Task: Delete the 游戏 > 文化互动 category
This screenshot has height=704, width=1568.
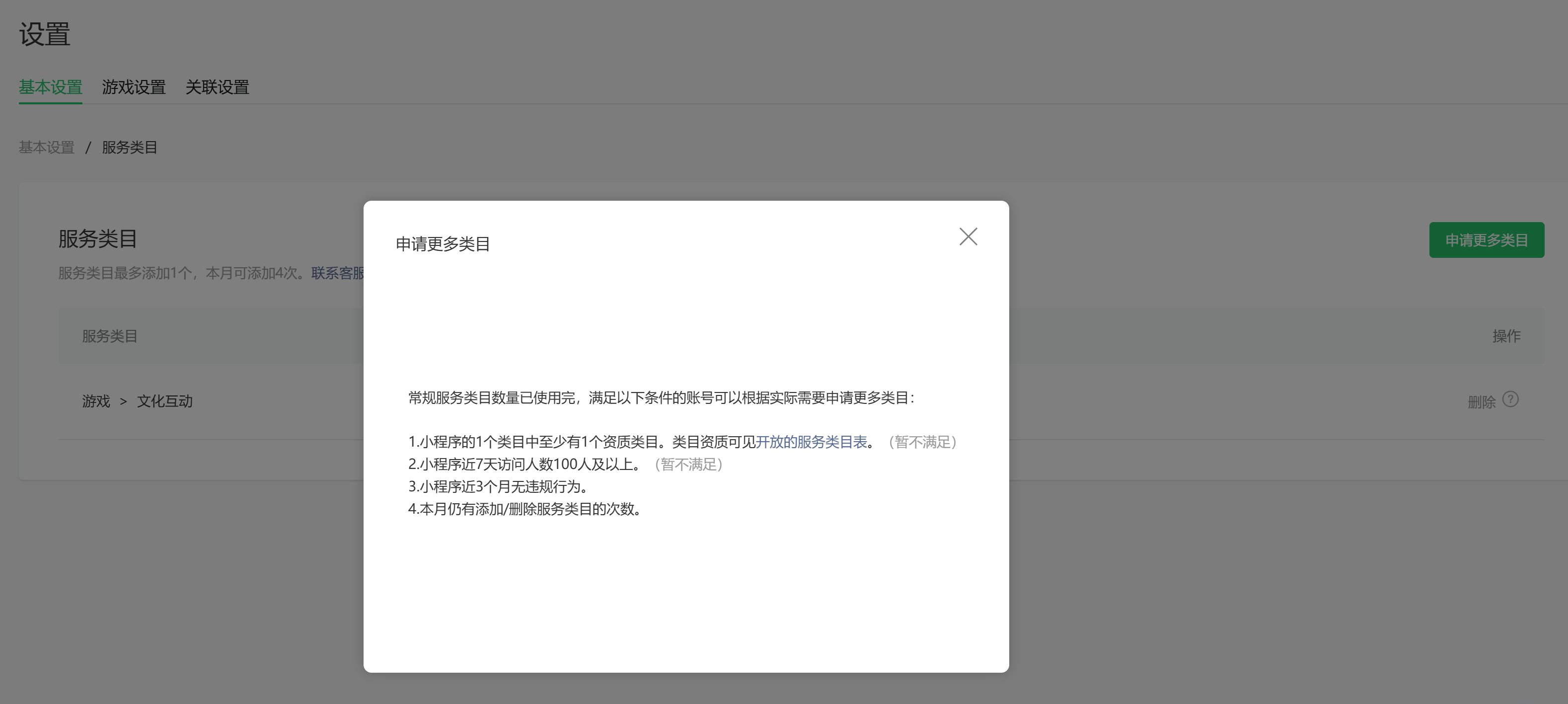Action: [x=1481, y=401]
